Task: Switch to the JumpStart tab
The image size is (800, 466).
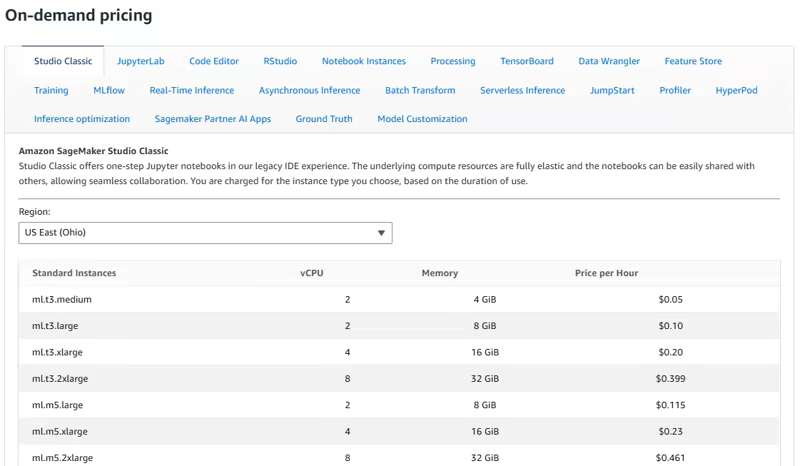Action: (612, 90)
